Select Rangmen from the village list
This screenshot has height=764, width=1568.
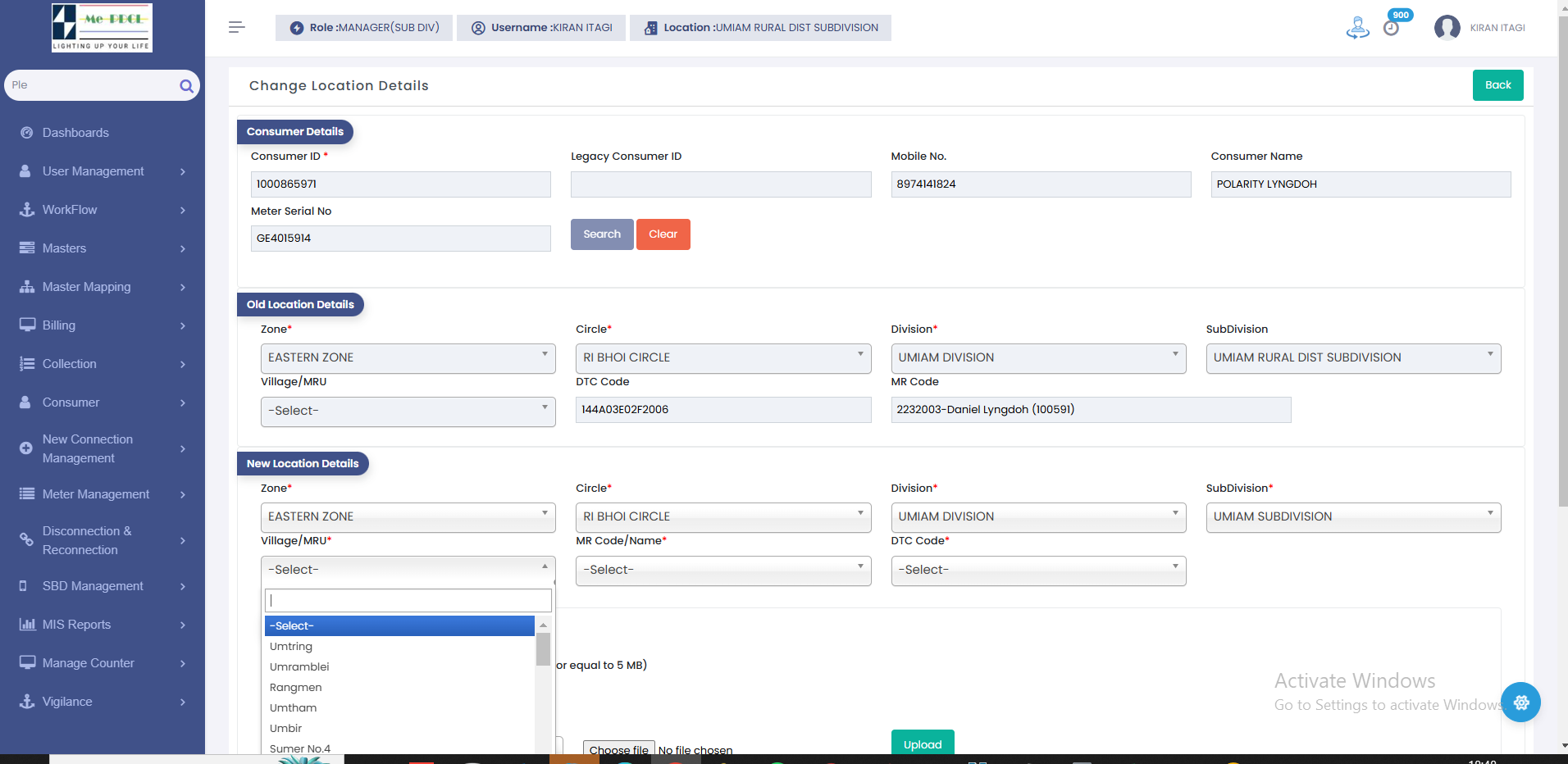[x=399, y=688]
